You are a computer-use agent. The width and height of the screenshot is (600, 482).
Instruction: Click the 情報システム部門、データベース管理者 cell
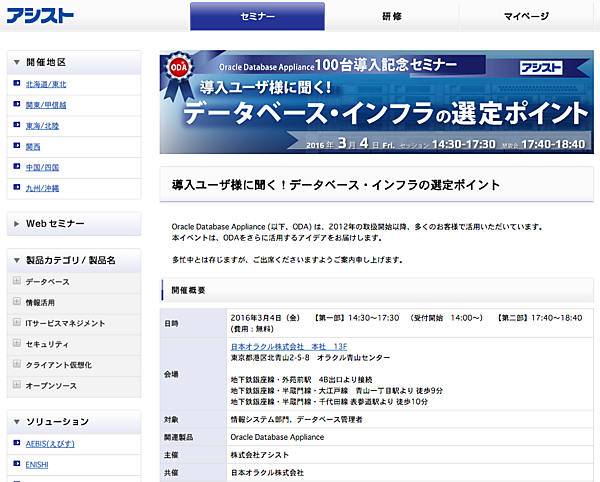tap(410, 420)
